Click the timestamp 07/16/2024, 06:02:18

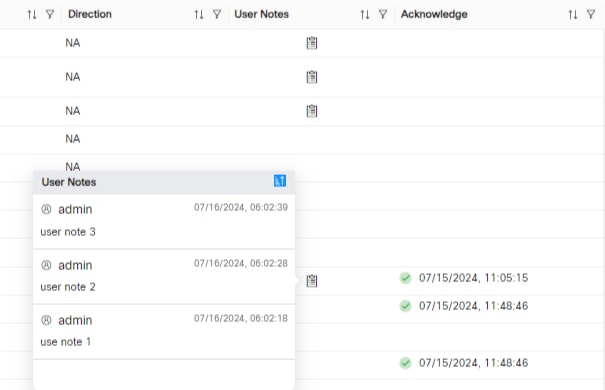(x=241, y=318)
